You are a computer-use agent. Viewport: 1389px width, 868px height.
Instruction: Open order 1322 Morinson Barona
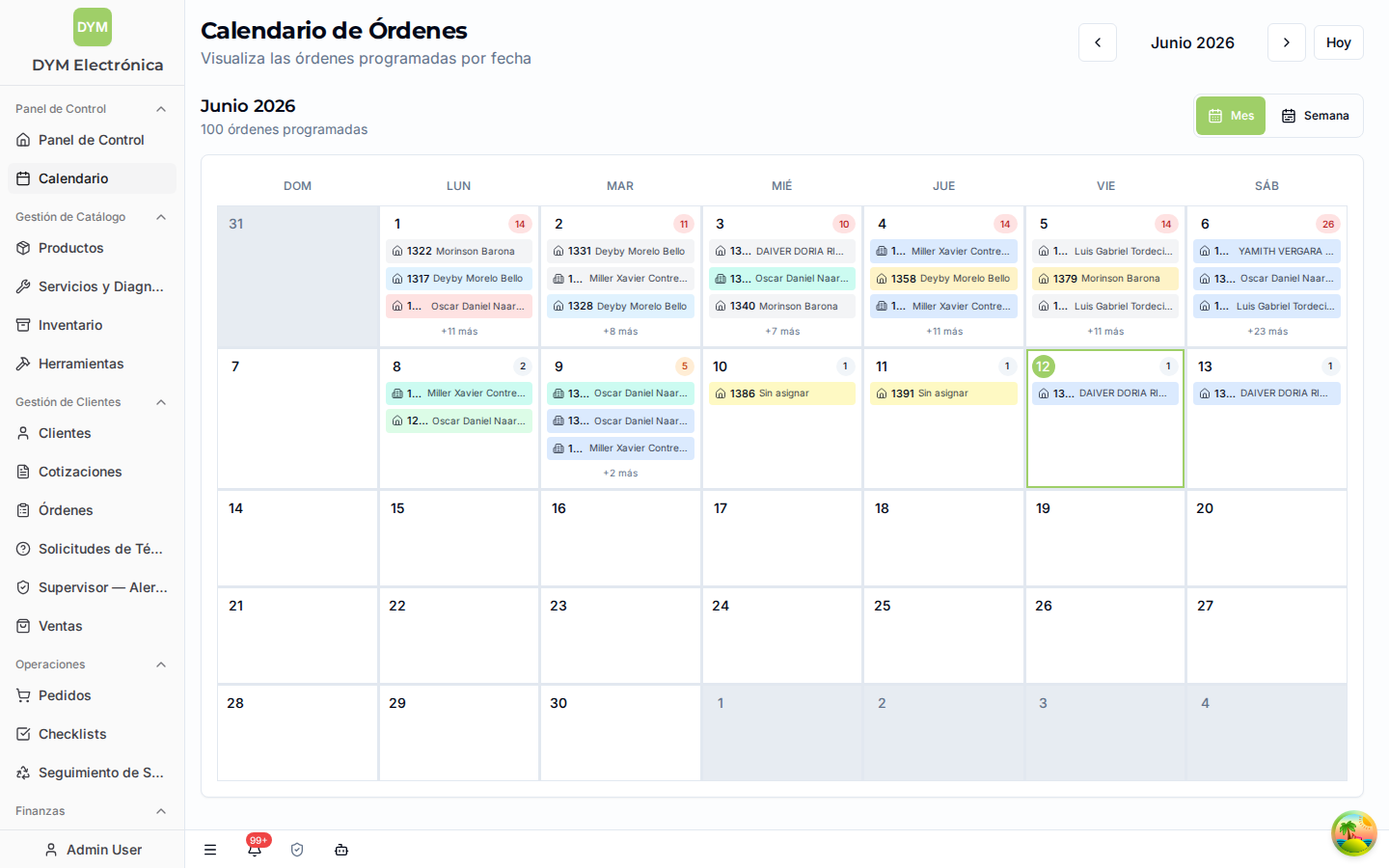[x=459, y=252]
